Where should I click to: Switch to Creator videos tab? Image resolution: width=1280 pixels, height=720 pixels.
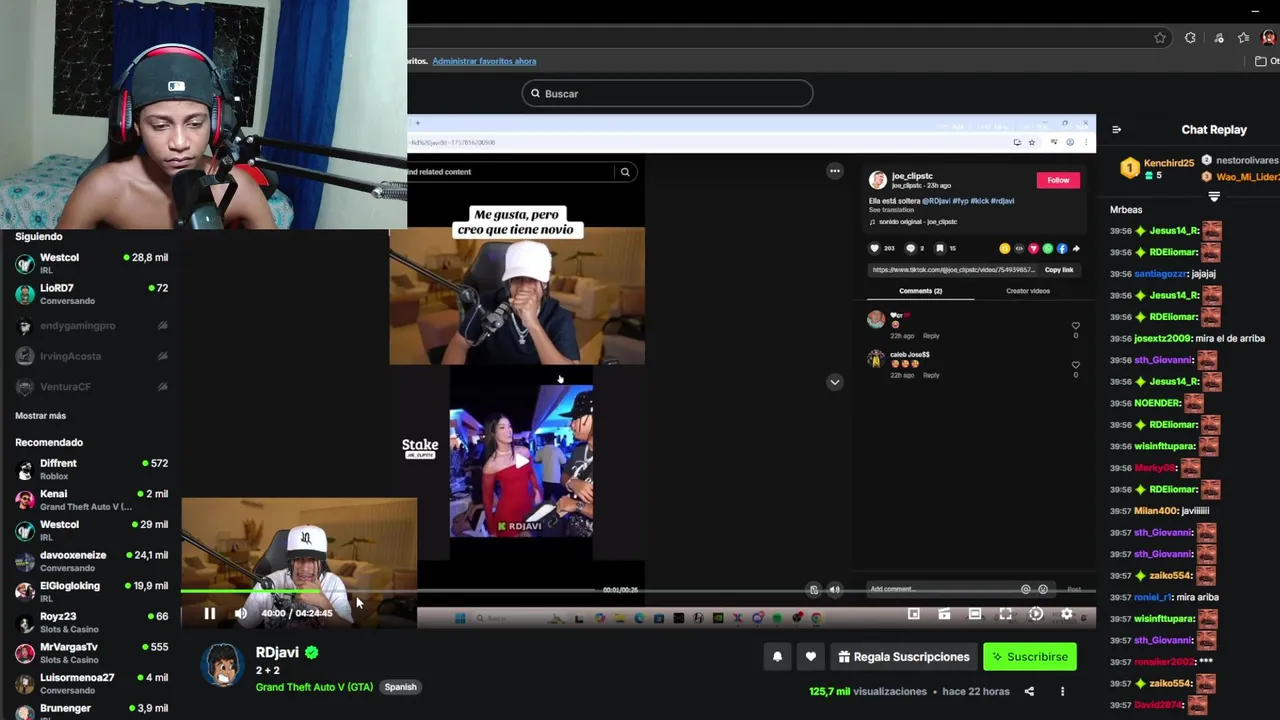point(1028,291)
